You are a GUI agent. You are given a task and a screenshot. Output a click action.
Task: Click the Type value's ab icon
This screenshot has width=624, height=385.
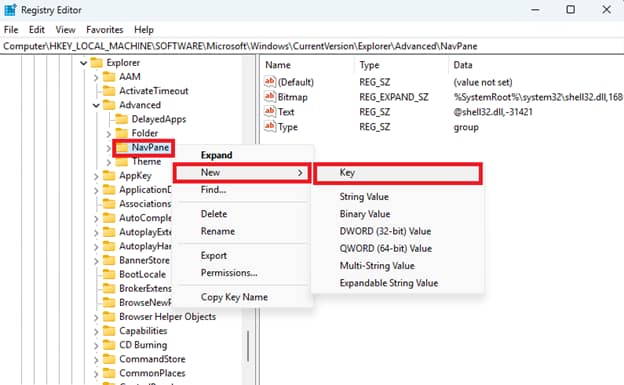coord(270,127)
